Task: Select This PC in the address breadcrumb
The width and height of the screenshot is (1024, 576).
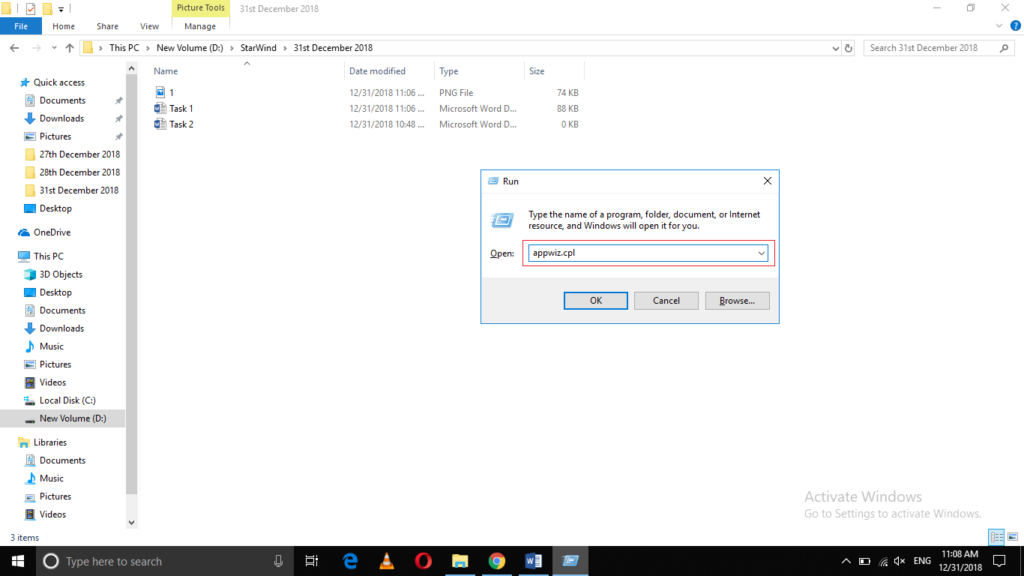Action: 124,48
